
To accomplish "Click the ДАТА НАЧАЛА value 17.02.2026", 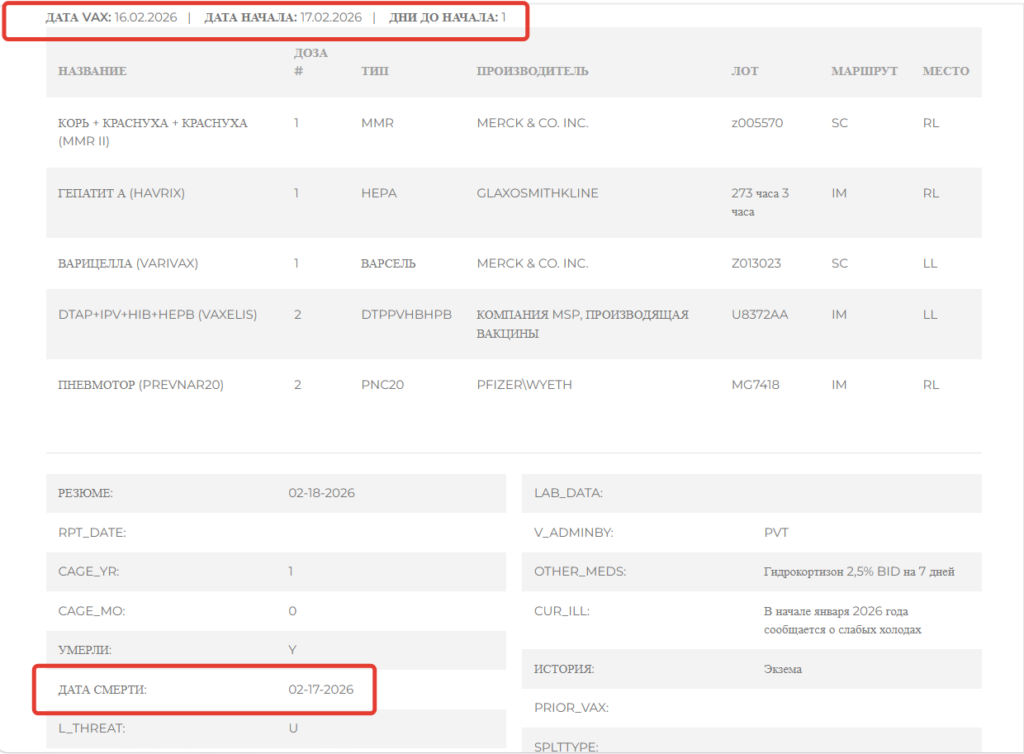I will 331,18.
